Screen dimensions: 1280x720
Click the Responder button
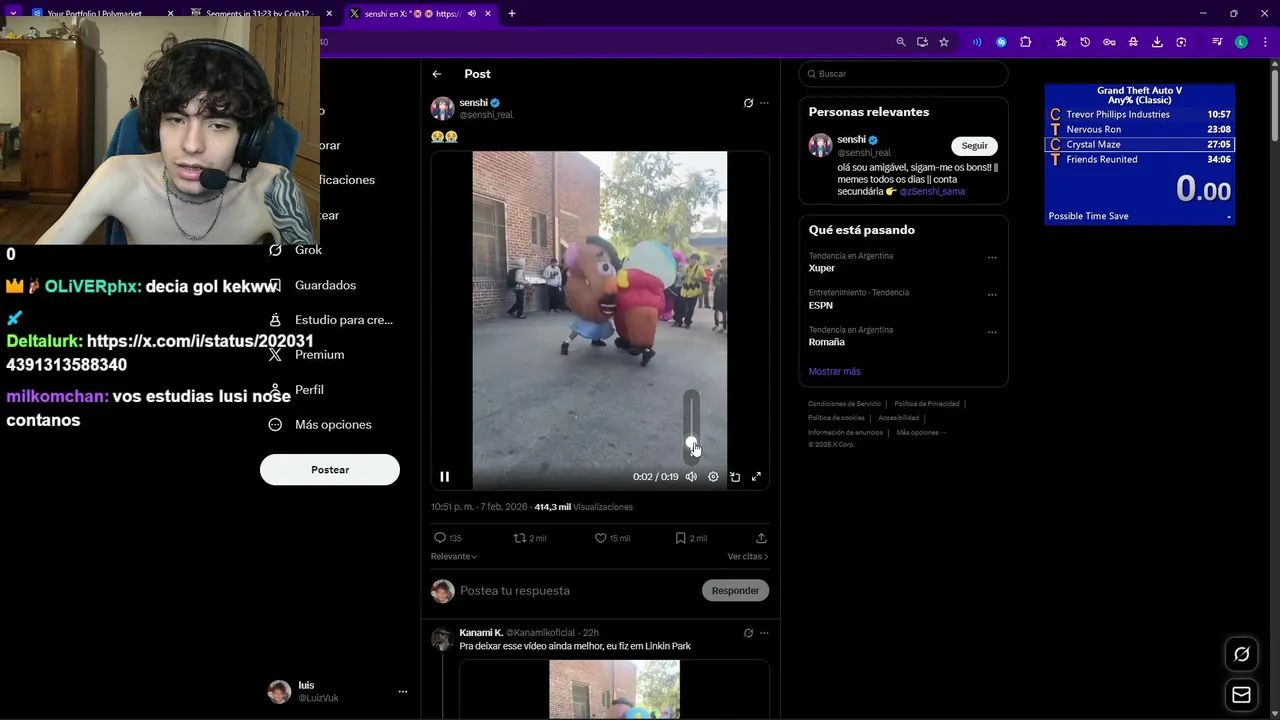pos(735,591)
